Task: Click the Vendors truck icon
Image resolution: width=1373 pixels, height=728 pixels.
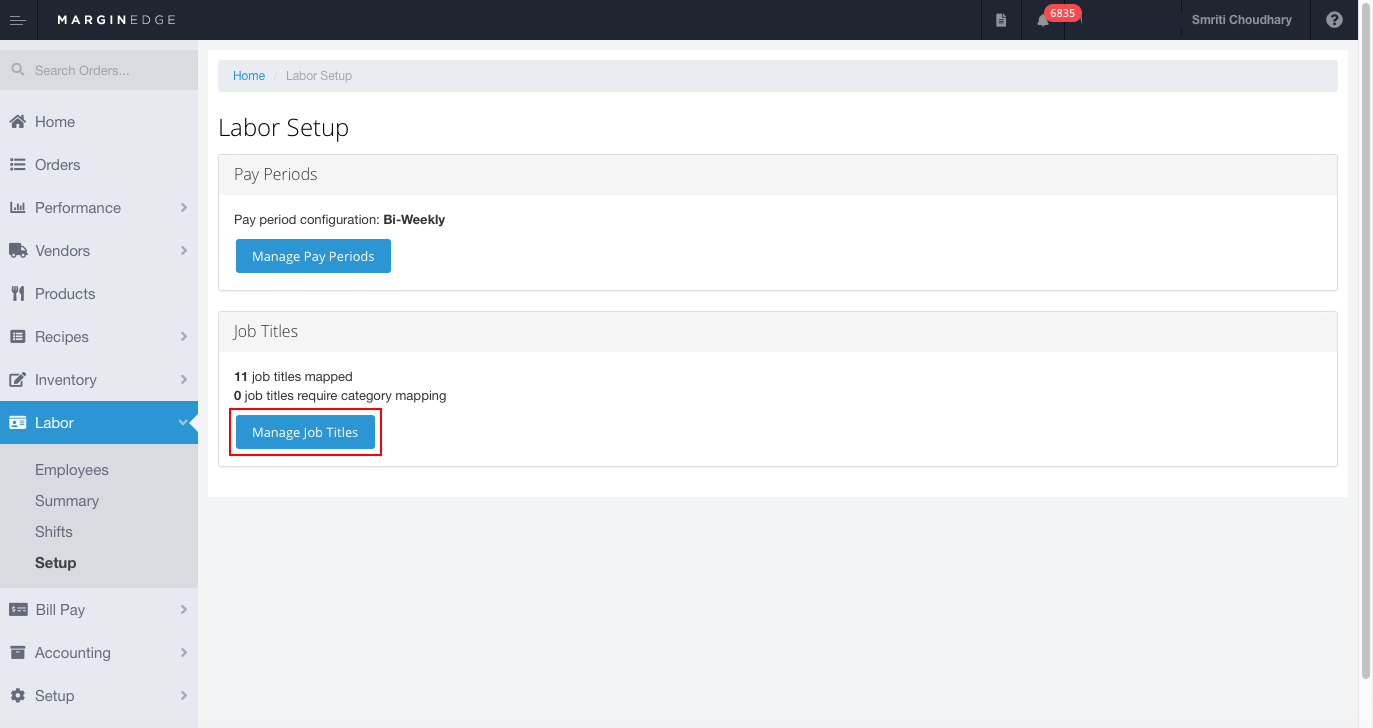Action: 17,250
